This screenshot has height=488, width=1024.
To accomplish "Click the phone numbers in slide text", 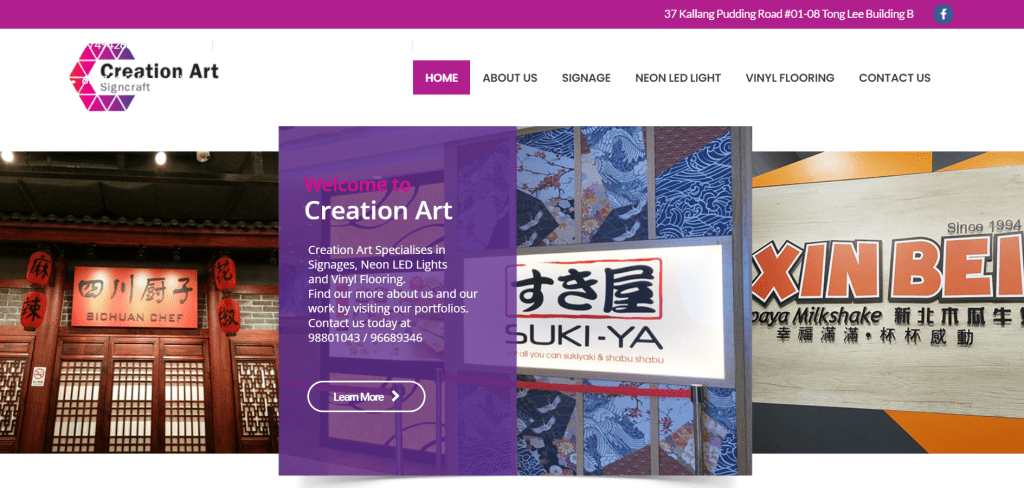I will tap(365, 338).
